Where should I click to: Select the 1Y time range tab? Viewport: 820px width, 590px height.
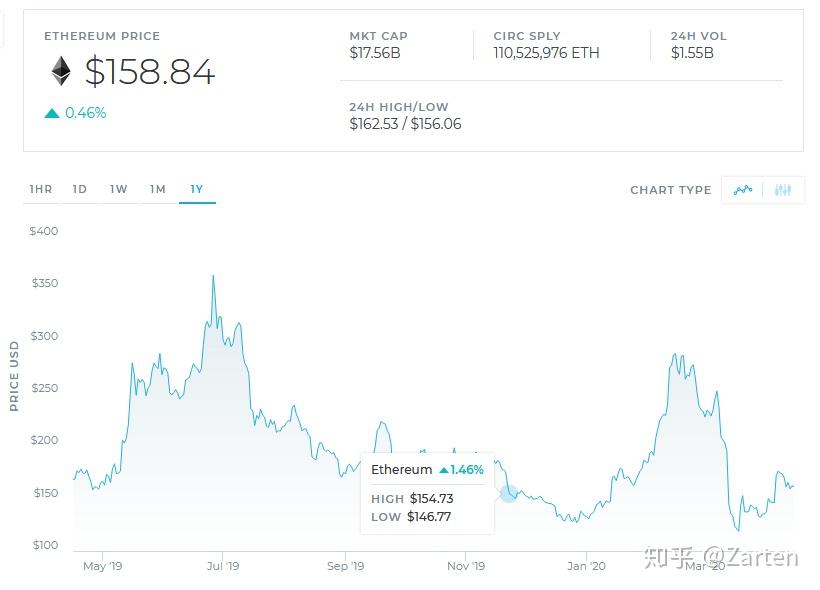tap(197, 189)
